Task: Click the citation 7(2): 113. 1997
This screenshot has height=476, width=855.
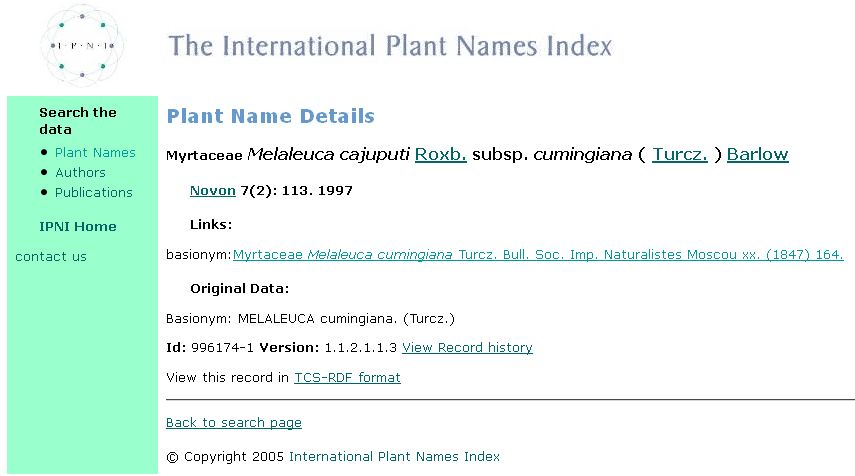Action: 297,191
